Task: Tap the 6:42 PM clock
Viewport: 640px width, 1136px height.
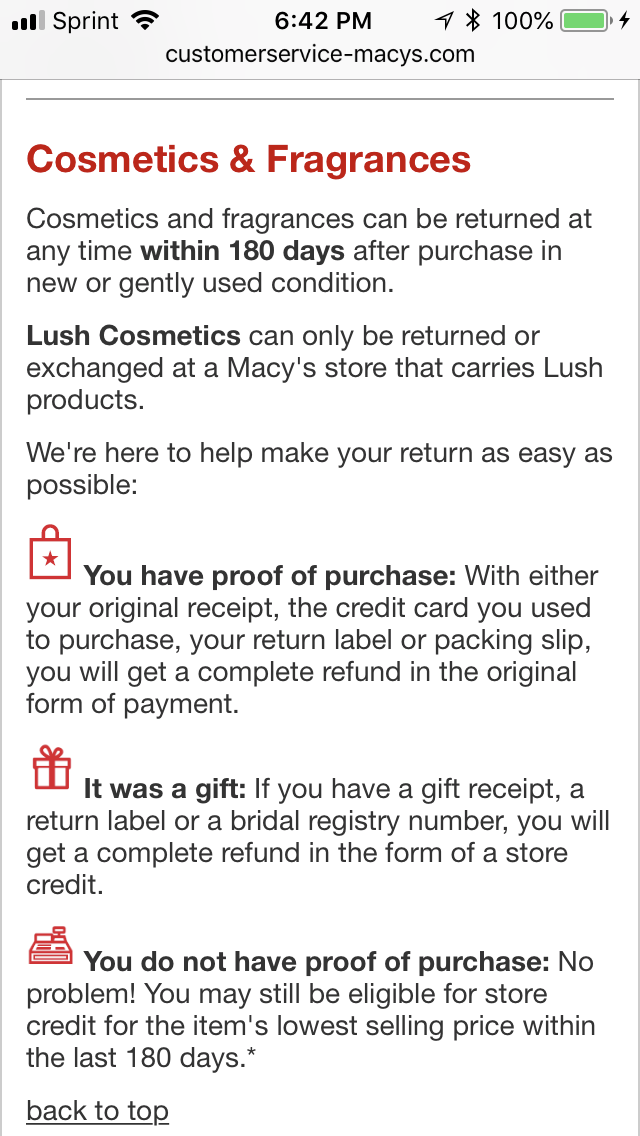Action: pyautogui.click(x=323, y=21)
